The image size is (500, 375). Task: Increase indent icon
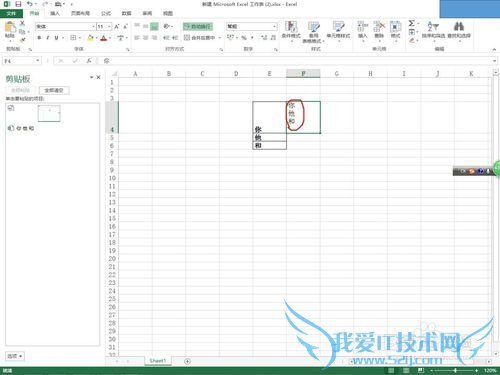click(175, 37)
